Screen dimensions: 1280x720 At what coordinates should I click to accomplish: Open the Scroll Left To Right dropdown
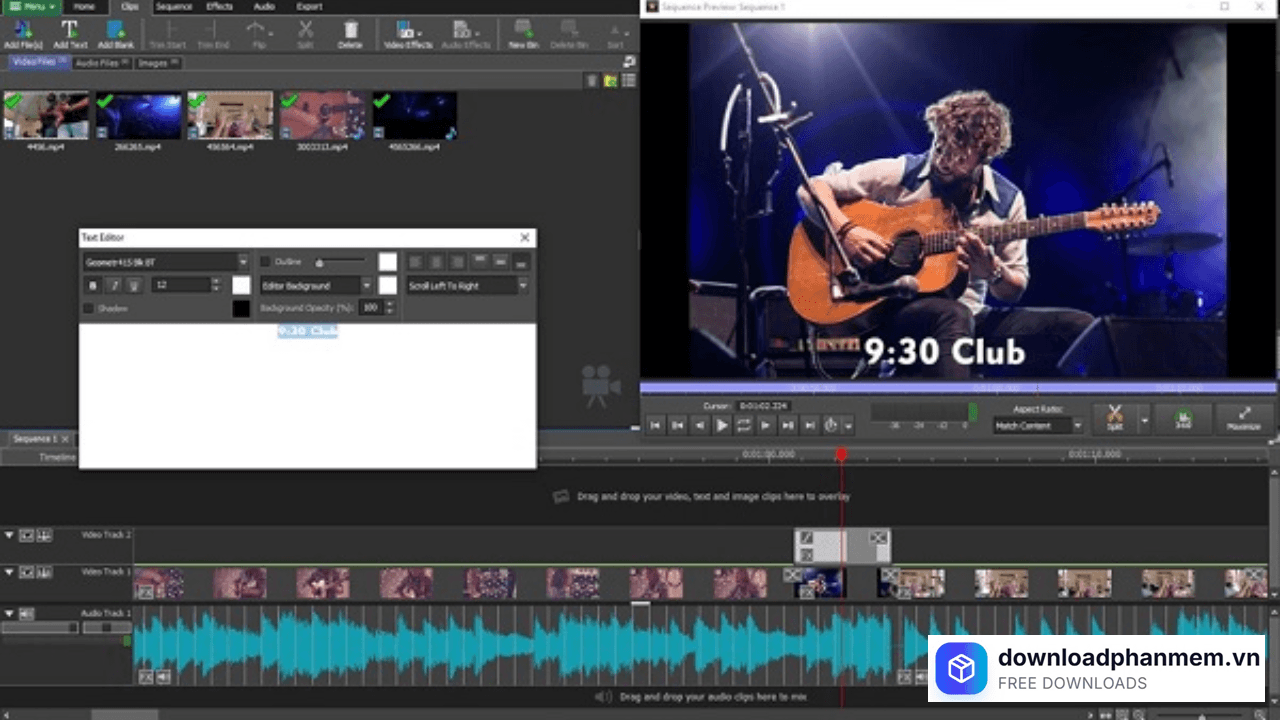pos(523,286)
